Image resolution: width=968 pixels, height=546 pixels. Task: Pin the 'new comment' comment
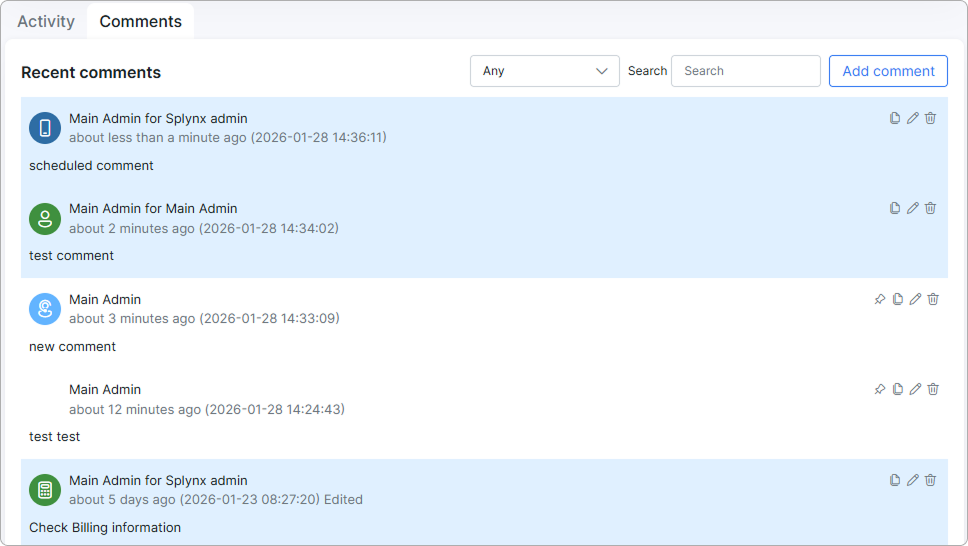coord(880,299)
